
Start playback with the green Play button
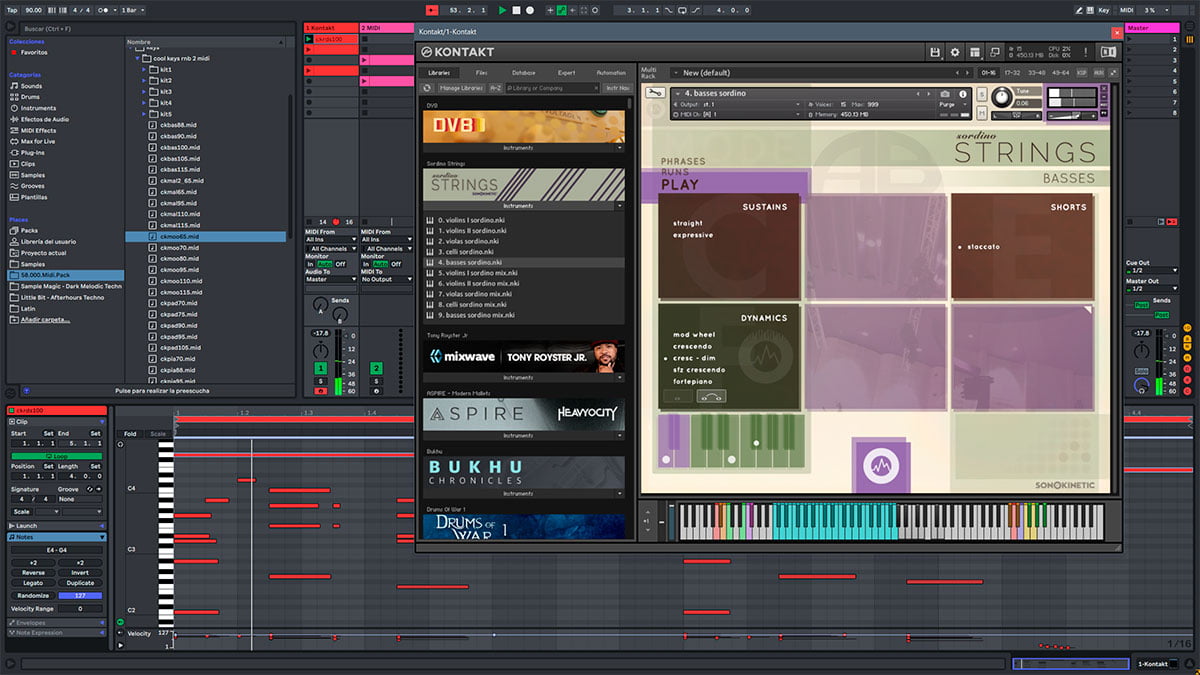click(503, 10)
